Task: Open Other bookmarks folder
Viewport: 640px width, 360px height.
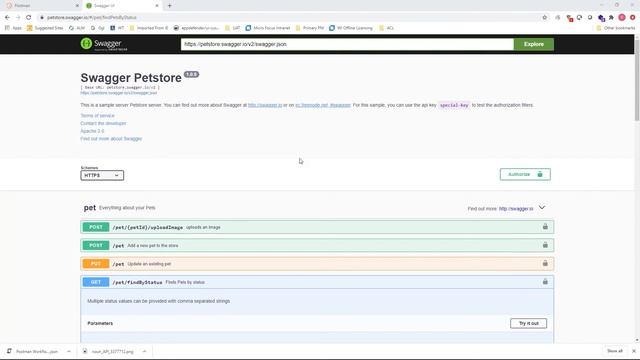Action: click(616, 28)
